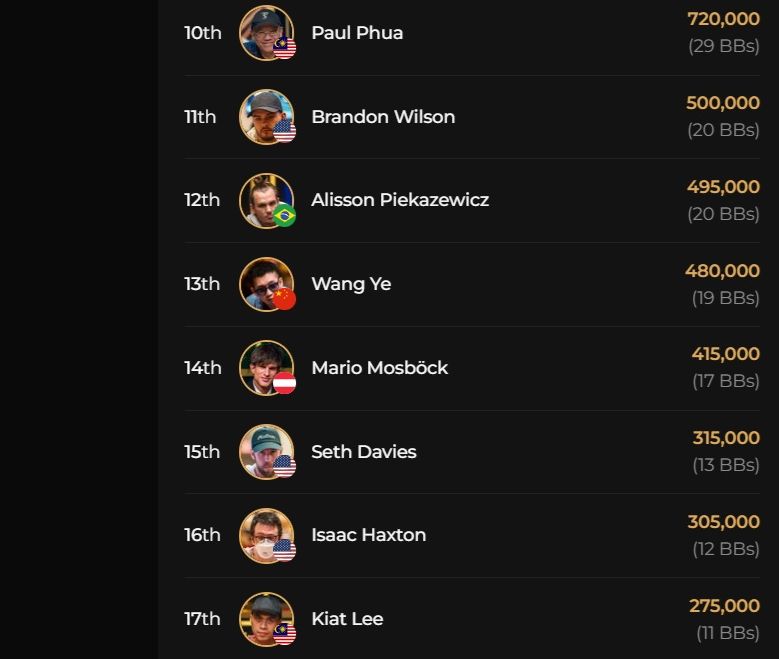779x659 pixels.
Task: Click Isaac Haxton's avatar image
Action: [x=265, y=535]
